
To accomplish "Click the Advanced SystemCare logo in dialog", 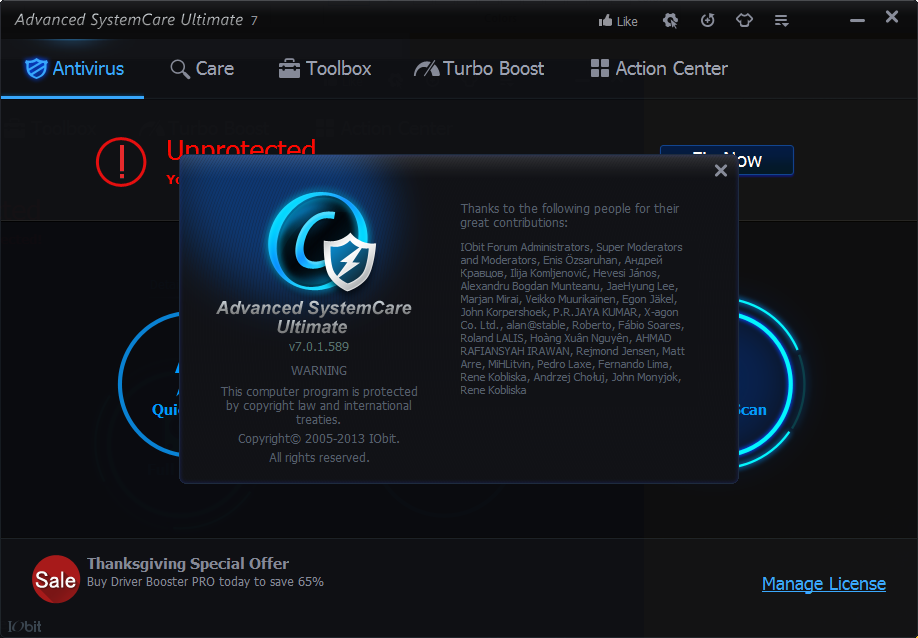I will tap(322, 242).
